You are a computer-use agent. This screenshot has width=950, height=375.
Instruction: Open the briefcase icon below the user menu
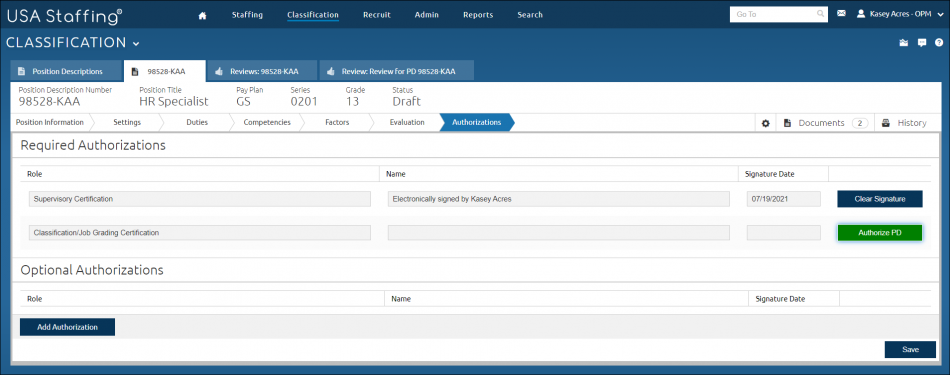(904, 43)
